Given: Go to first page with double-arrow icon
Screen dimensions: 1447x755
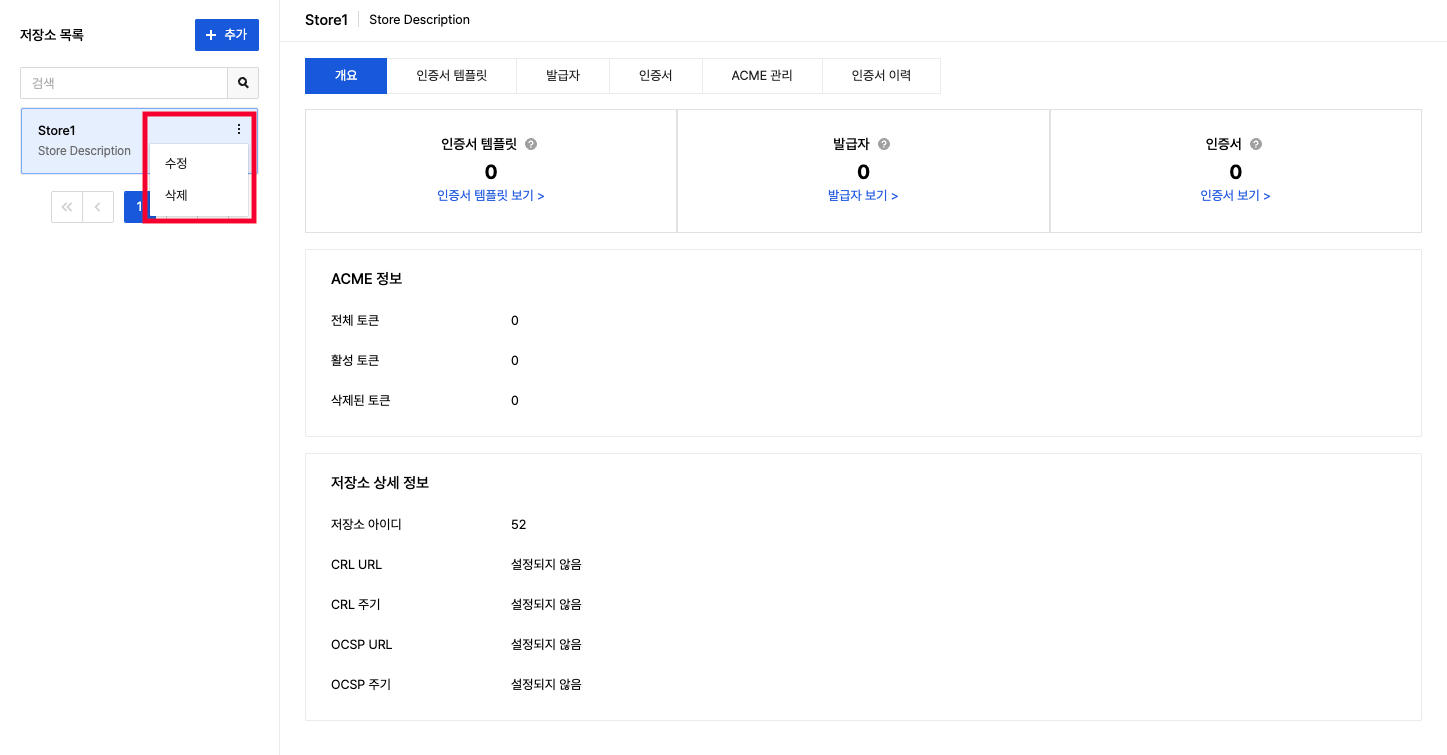Looking at the screenshot, I should tap(67, 207).
